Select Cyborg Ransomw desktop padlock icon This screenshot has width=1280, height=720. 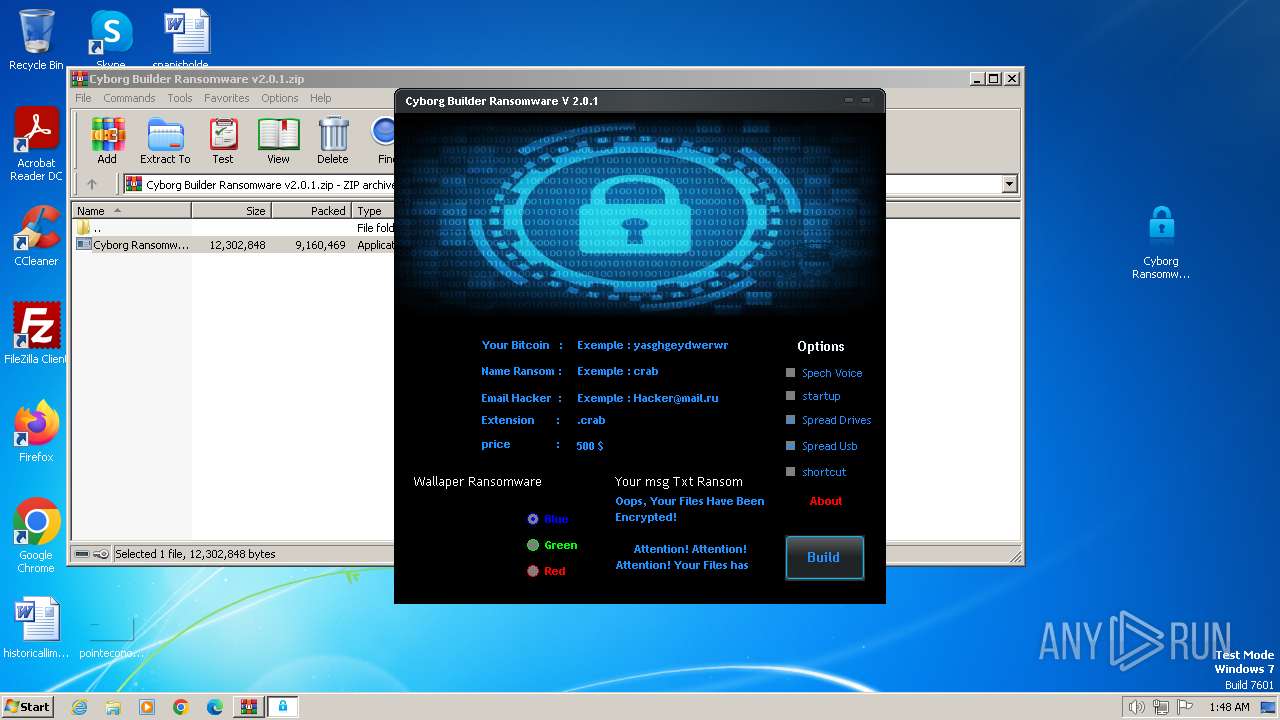[1161, 243]
